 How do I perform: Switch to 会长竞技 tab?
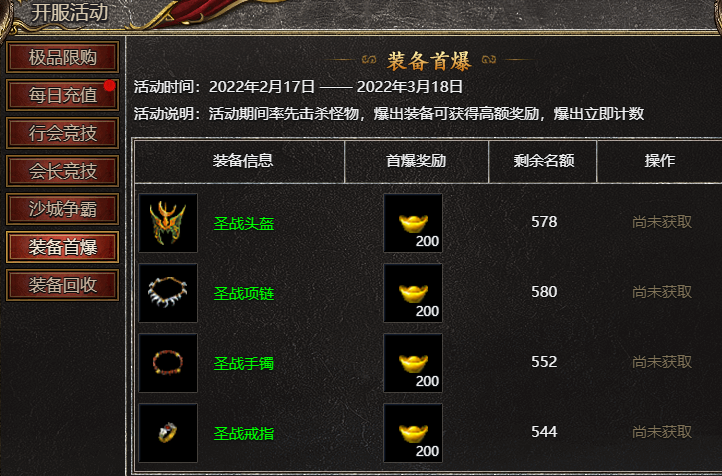click(63, 171)
